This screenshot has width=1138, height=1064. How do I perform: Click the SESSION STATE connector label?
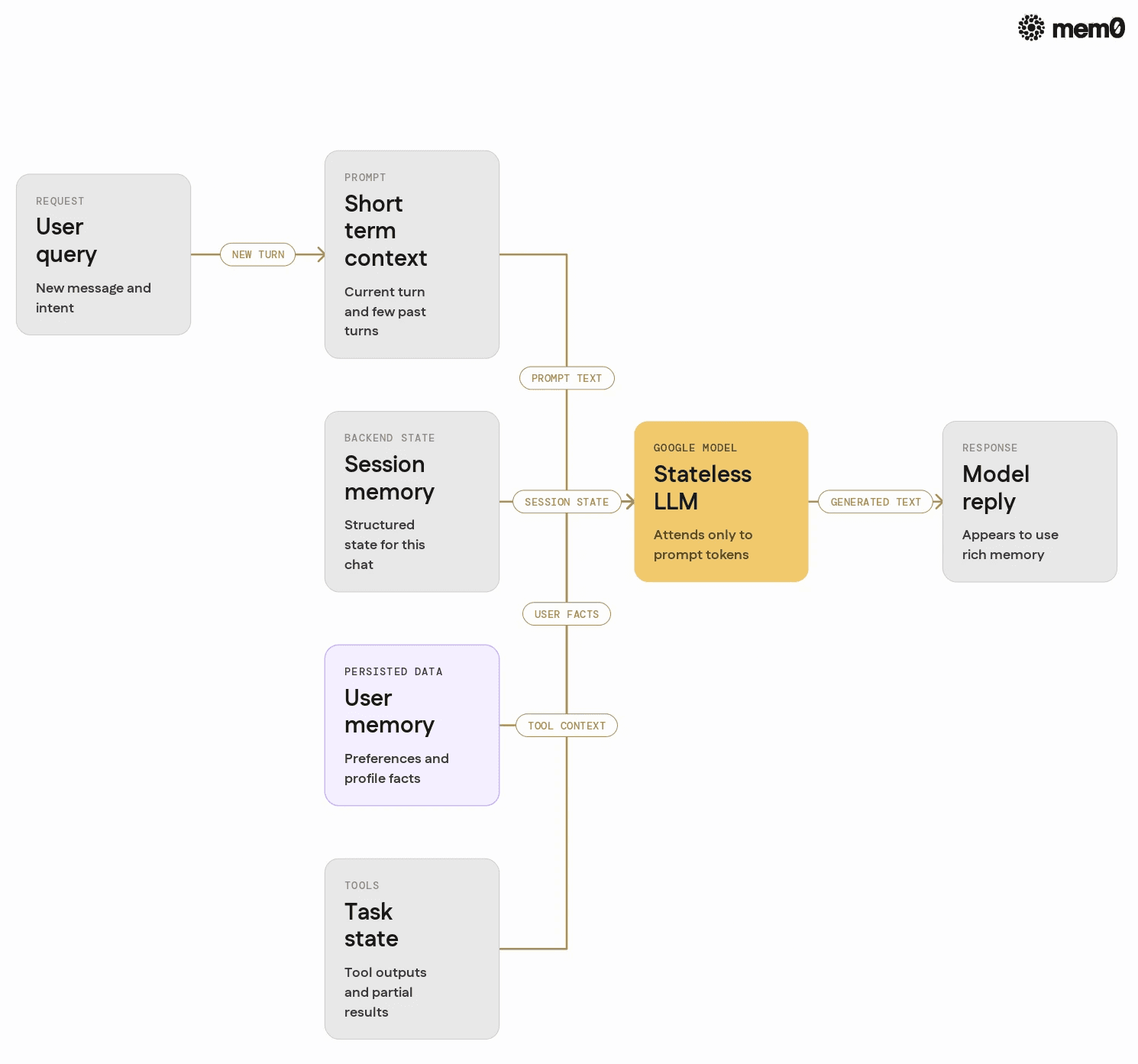pyautogui.click(x=567, y=502)
